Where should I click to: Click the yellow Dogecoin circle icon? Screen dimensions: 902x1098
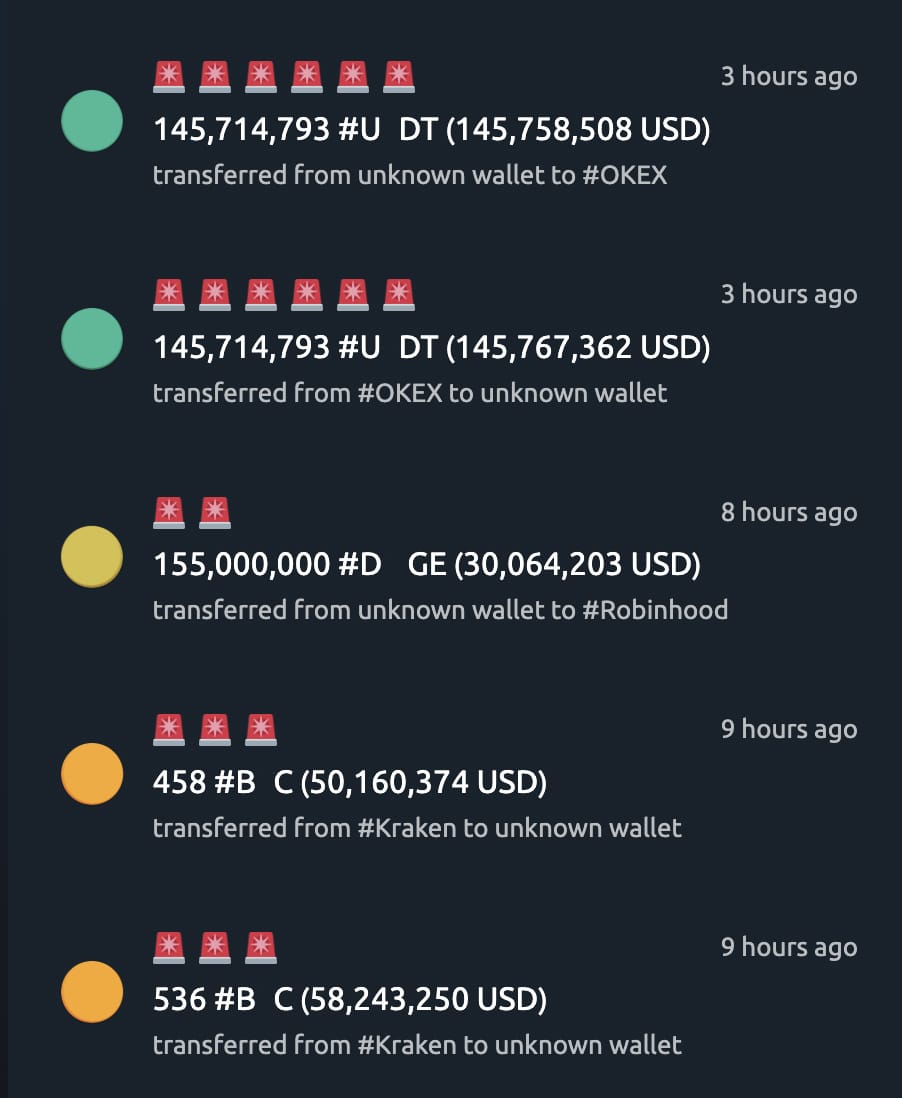[x=92, y=557]
